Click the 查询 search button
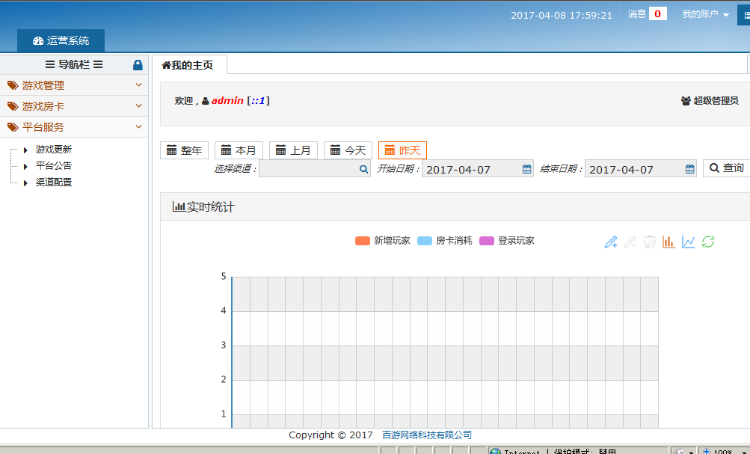Viewport: 750px width, 454px height. pos(727,168)
